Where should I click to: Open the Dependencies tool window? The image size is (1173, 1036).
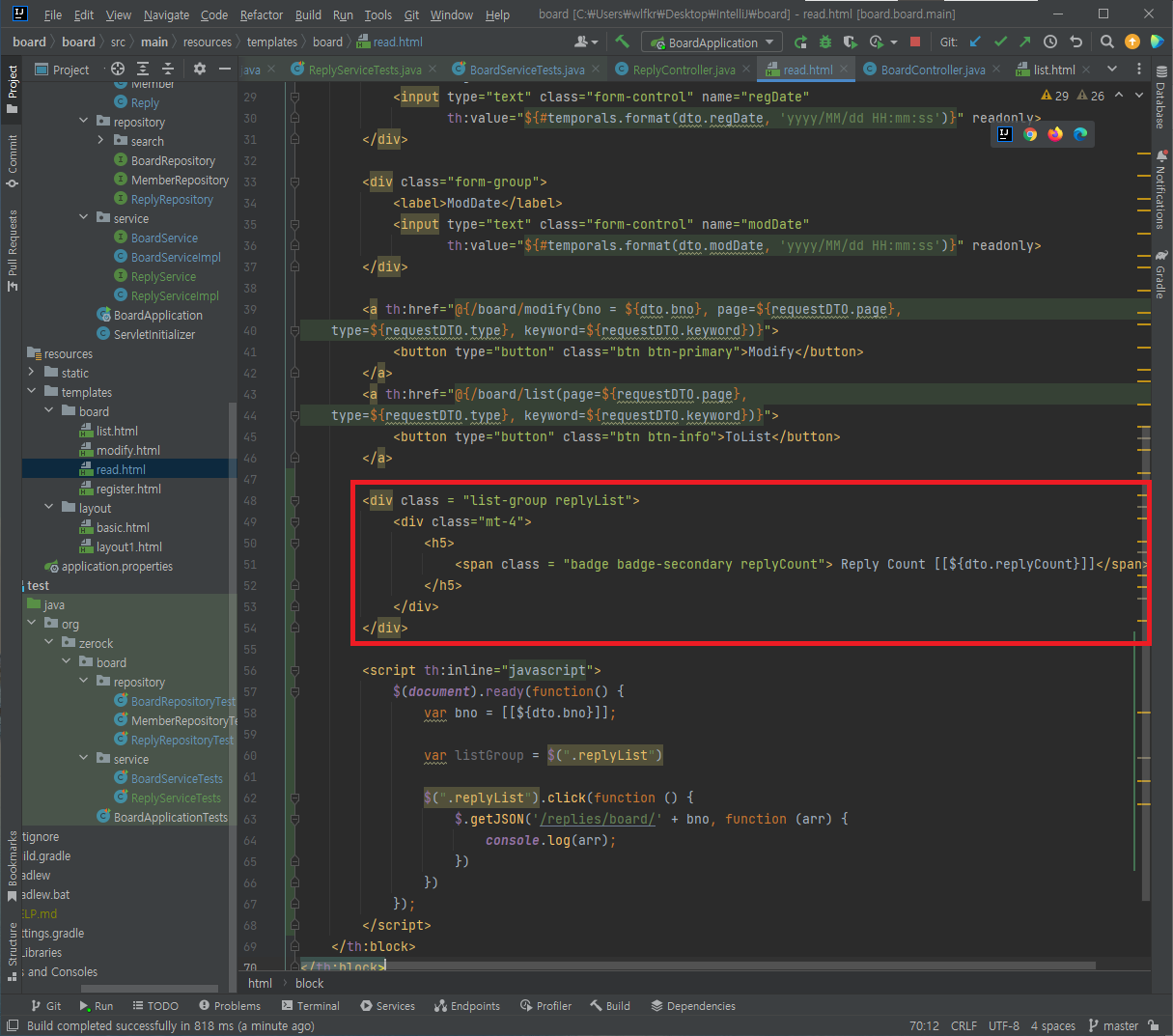click(x=693, y=1005)
